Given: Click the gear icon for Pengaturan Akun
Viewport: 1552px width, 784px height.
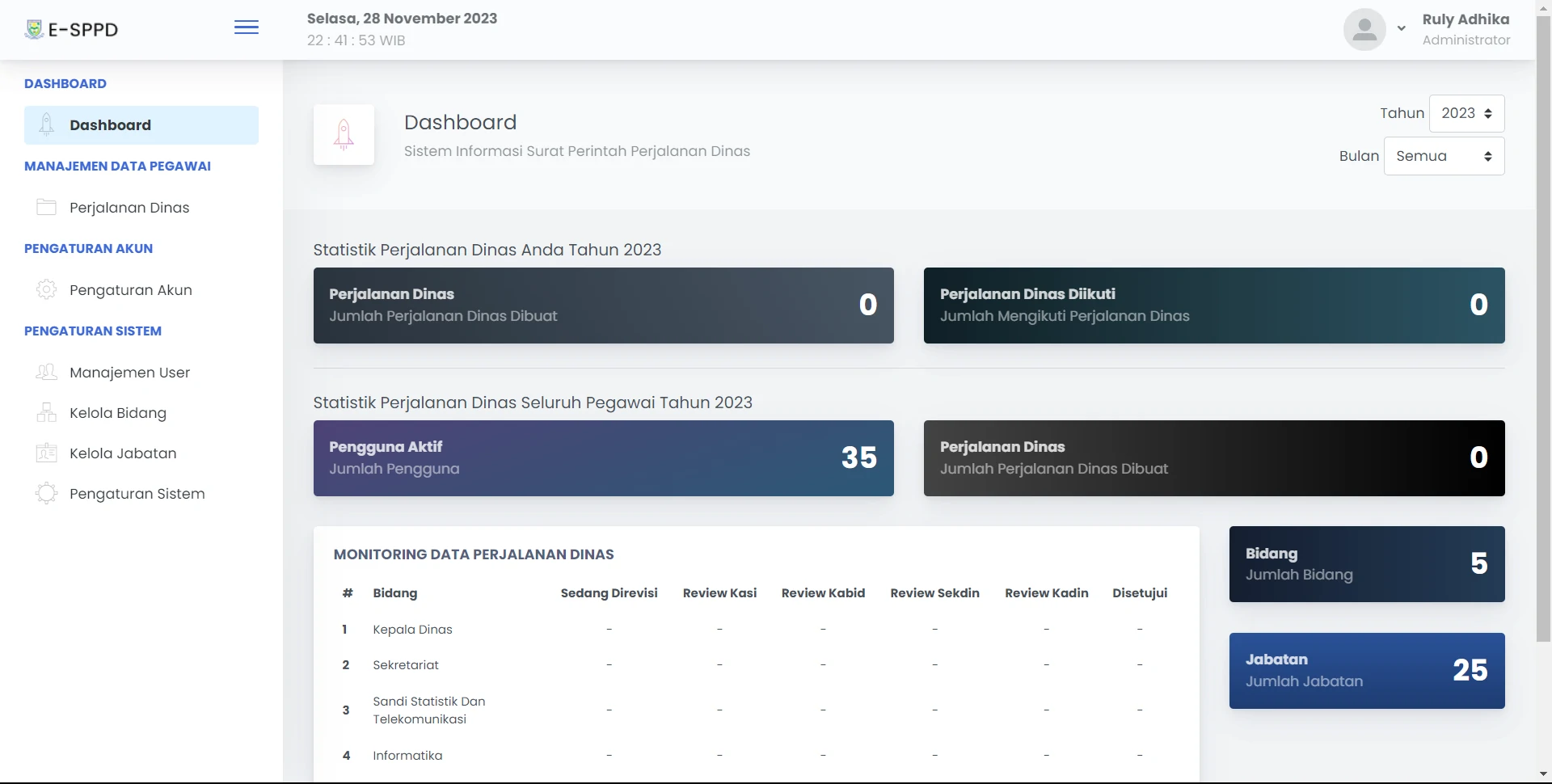Looking at the screenshot, I should pyautogui.click(x=47, y=290).
